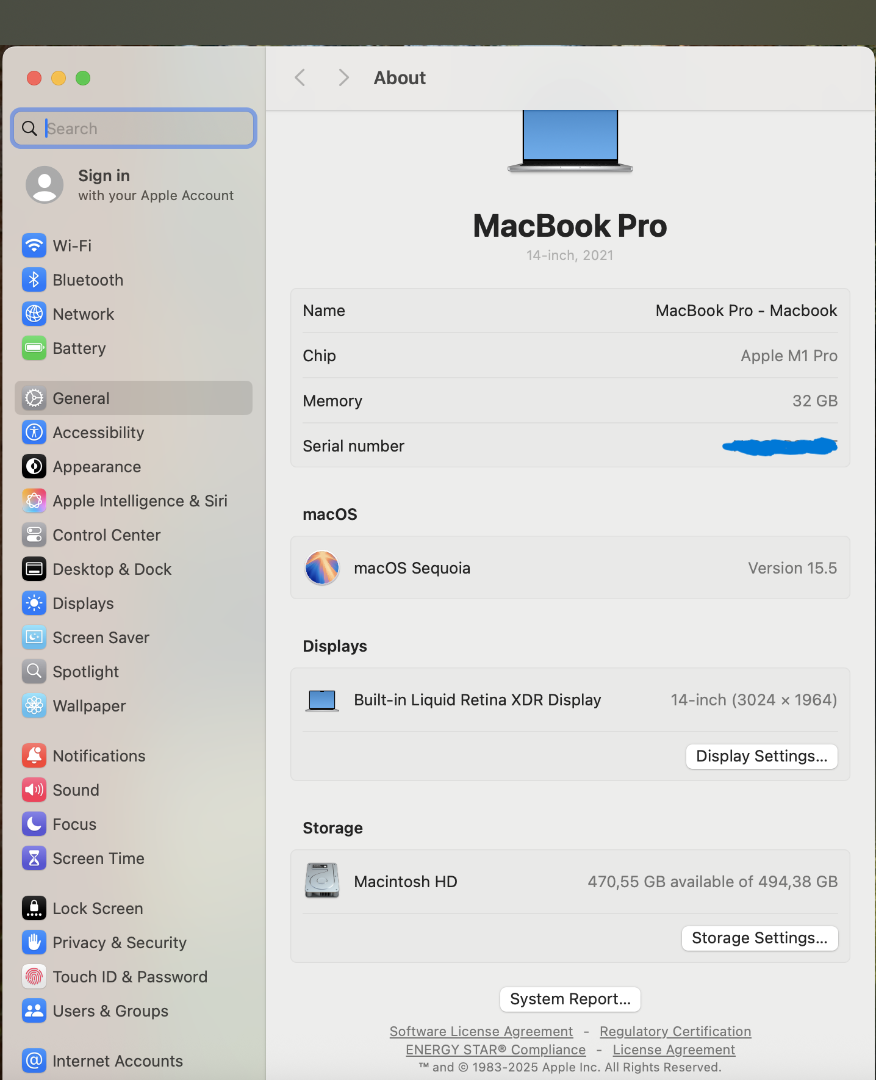Image resolution: width=876 pixels, height=1080 pixels.
Task: Focus the Search field in sidebar
Action: click(x=134, y=128)
